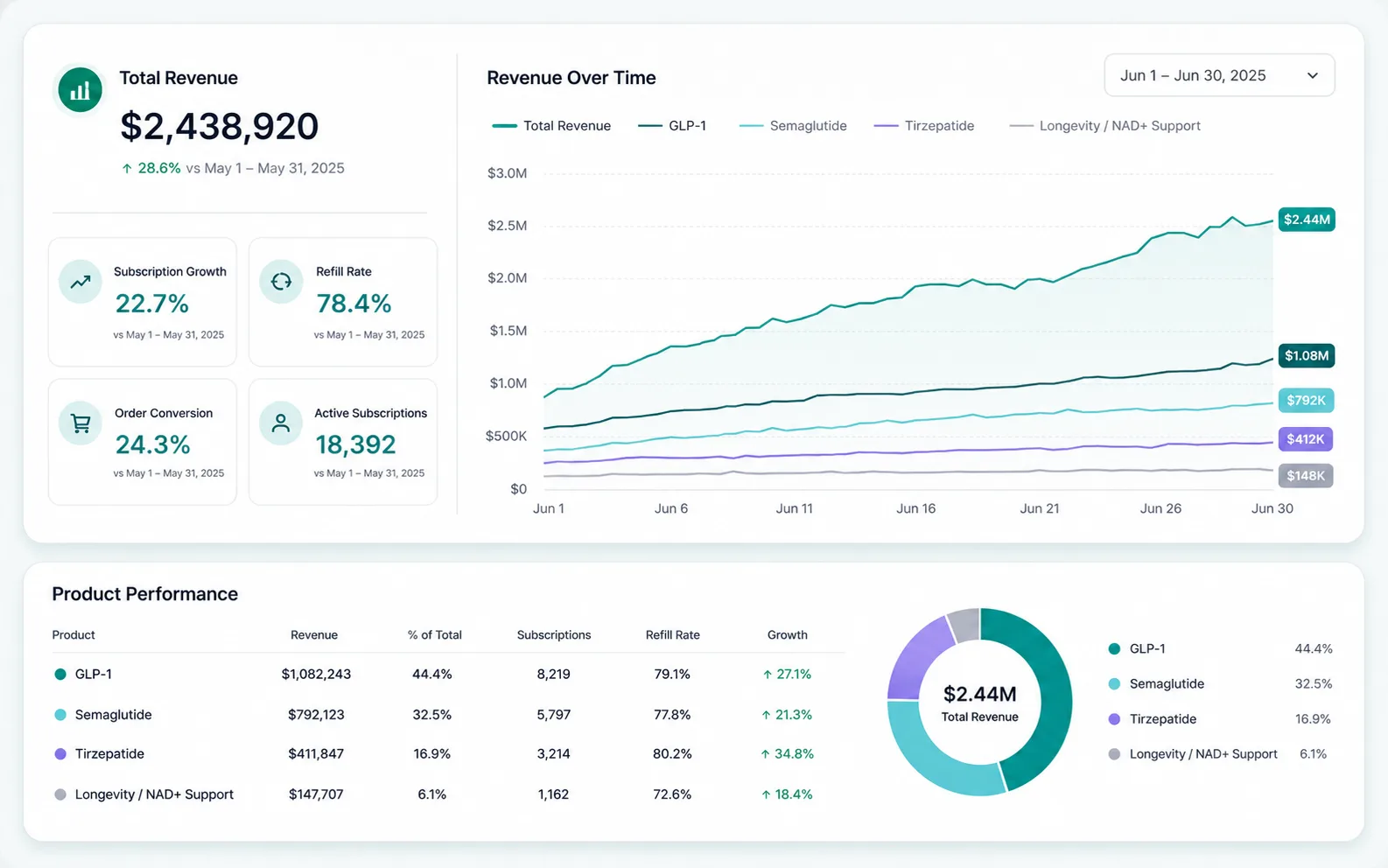Viewport: 1388px width, 868px height.
Task: Click the Order Conversion shopping cart icon
Action: click(81, 423)
